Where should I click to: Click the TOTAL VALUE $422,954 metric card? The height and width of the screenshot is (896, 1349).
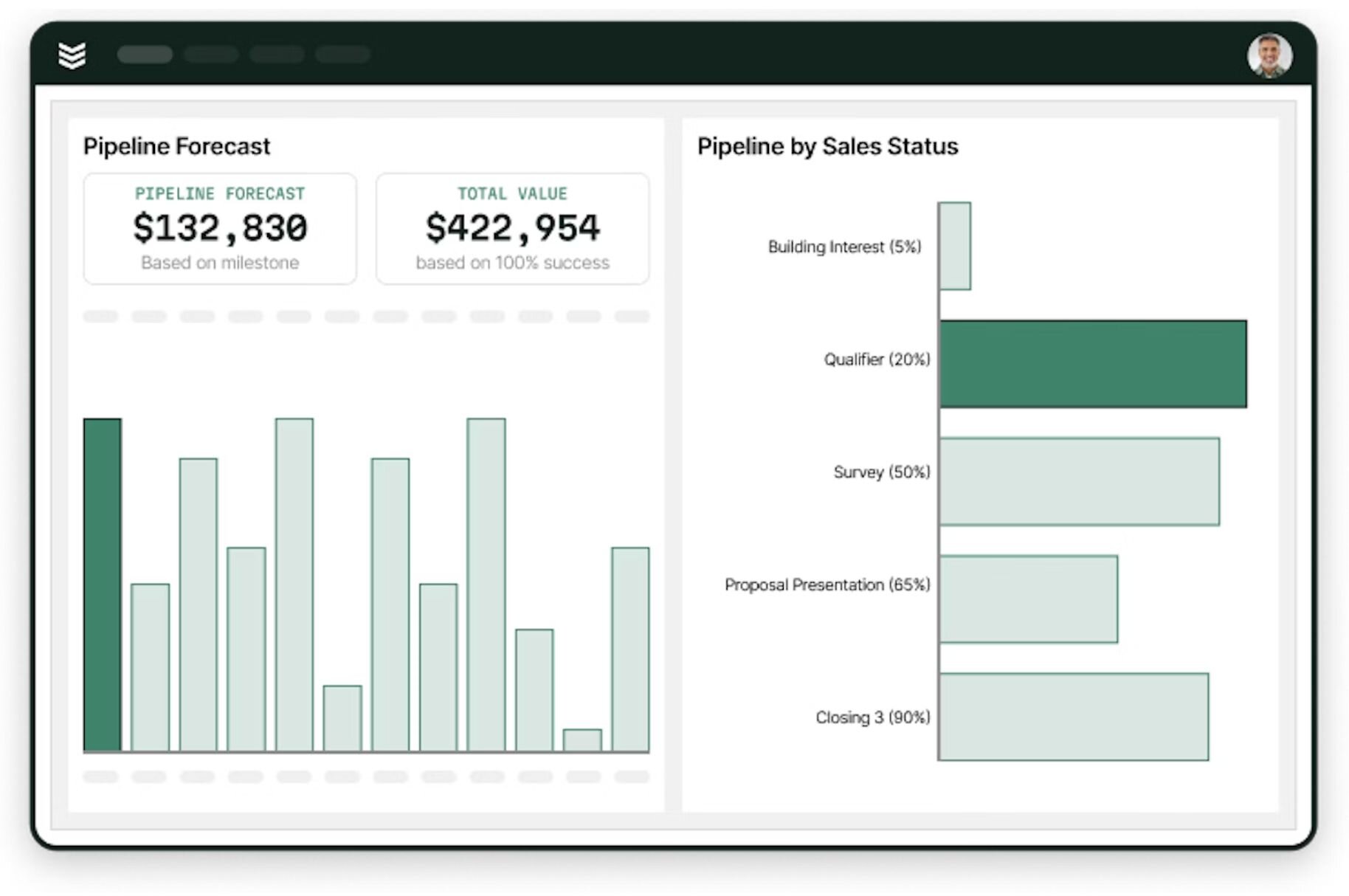[514, 229]
